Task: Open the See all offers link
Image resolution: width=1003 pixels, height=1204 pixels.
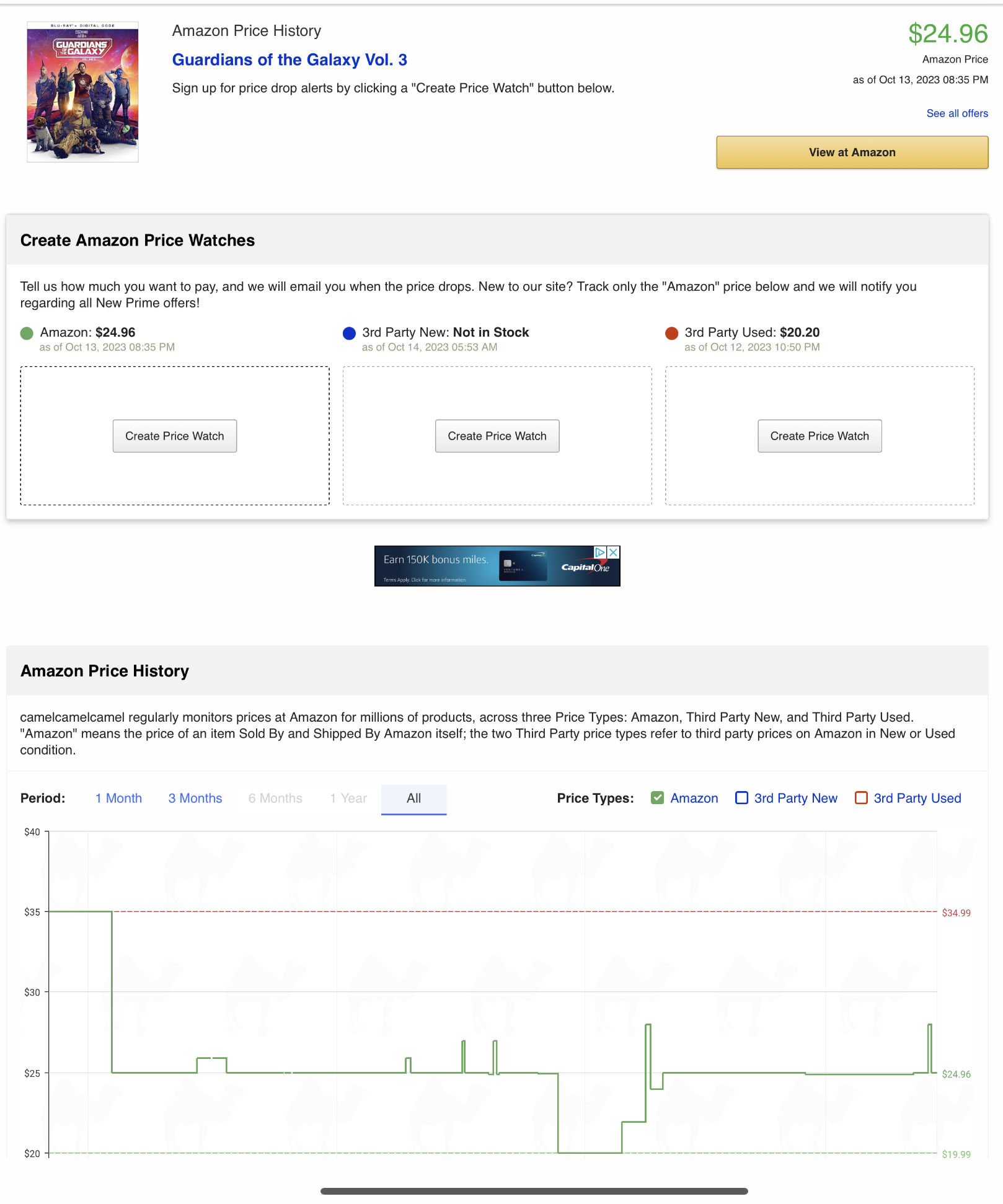Action: coord(957,113)
